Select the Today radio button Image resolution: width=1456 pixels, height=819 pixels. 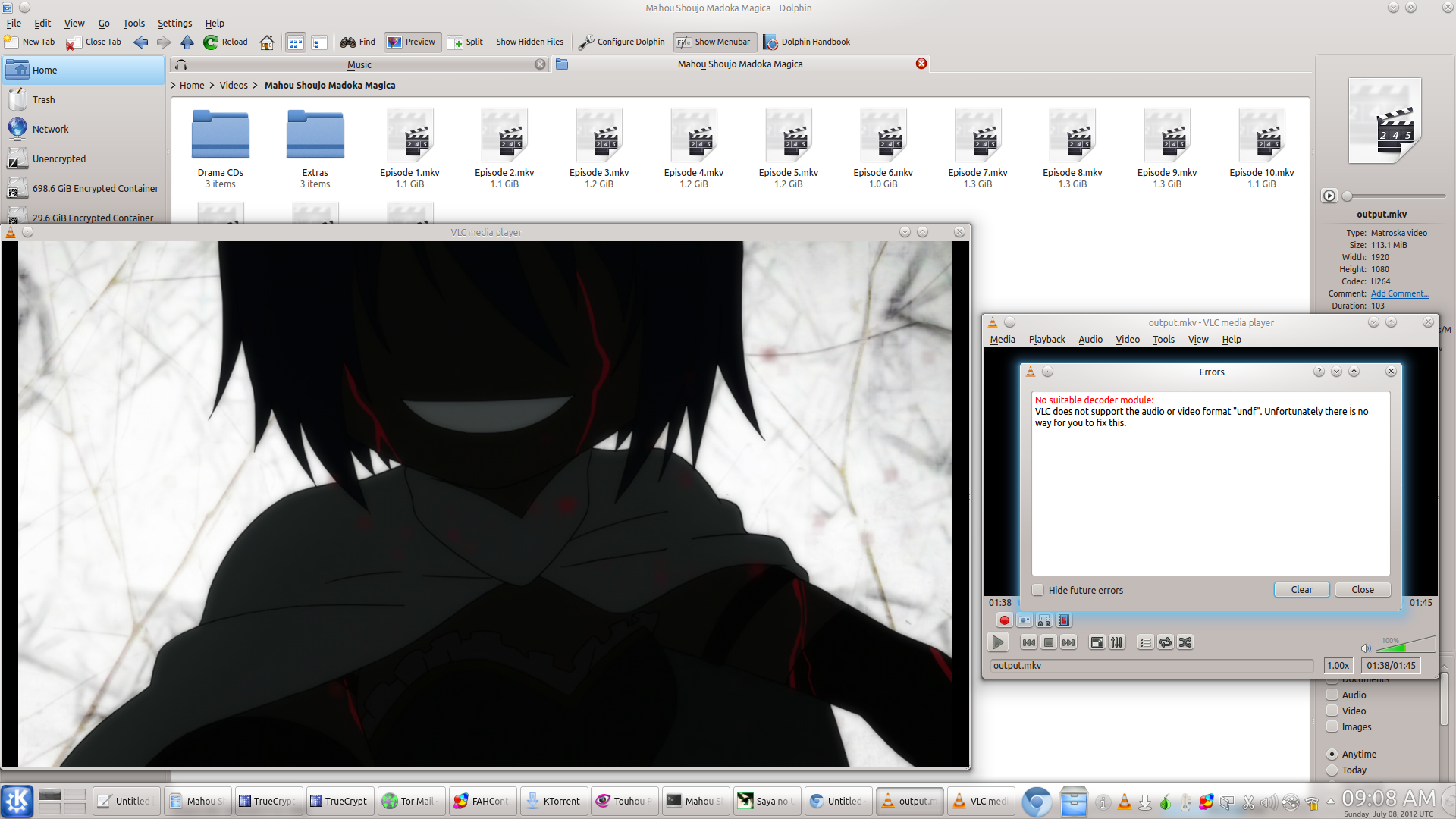1332,770
